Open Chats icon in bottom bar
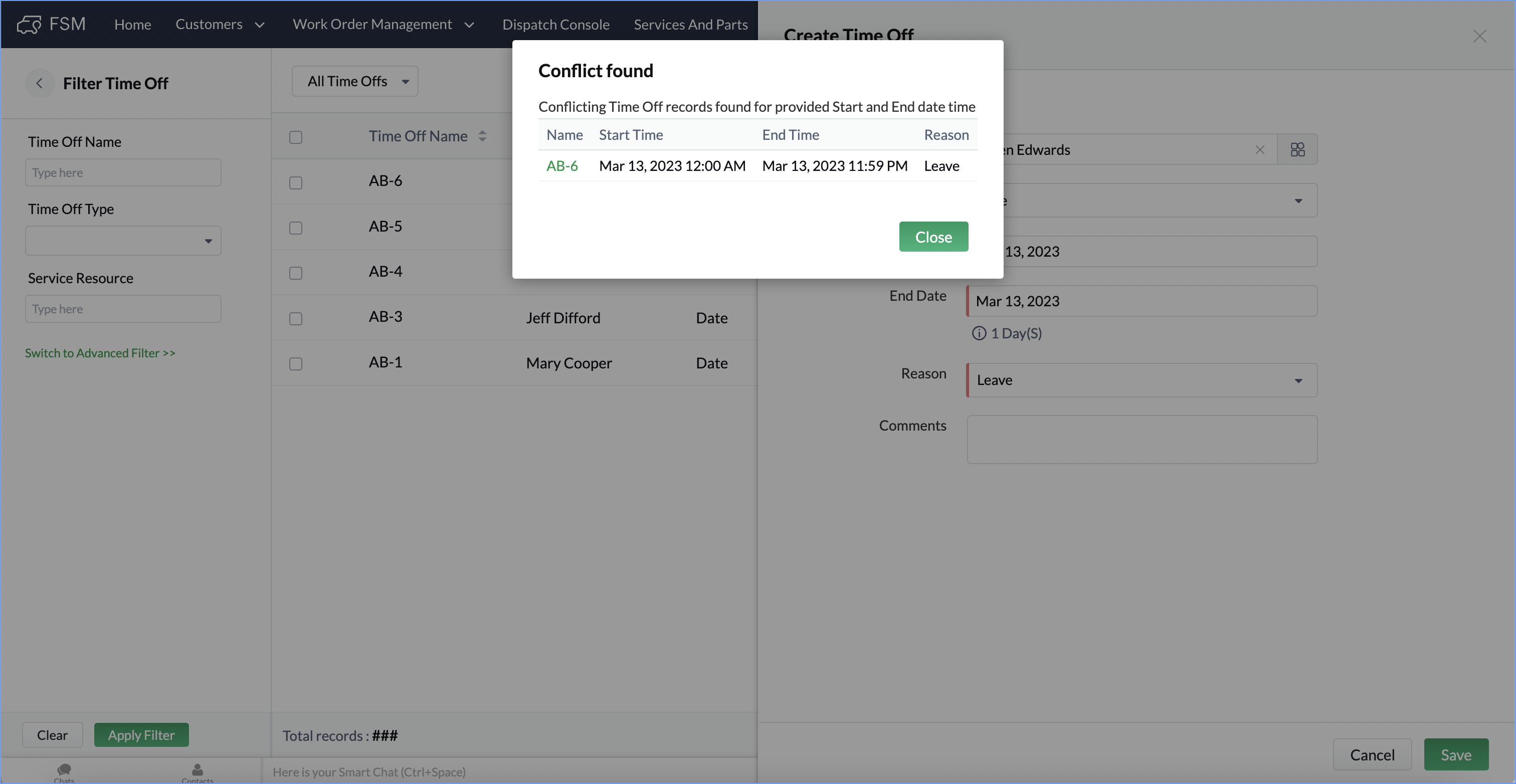This screenshot has height=784, width=1516. point(64,770)
